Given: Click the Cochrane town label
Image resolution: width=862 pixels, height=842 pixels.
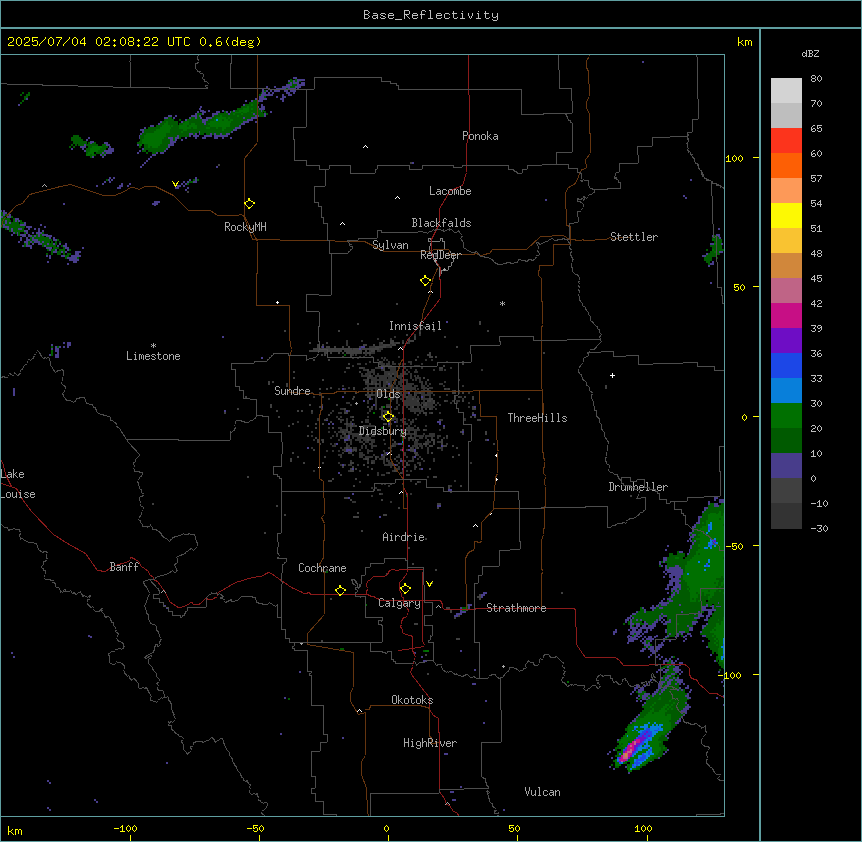Looking at the screenshot, I should [x=322, y=568].
